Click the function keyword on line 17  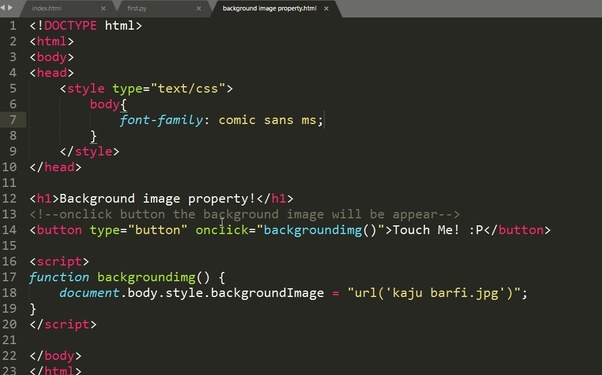pos(59,277)
